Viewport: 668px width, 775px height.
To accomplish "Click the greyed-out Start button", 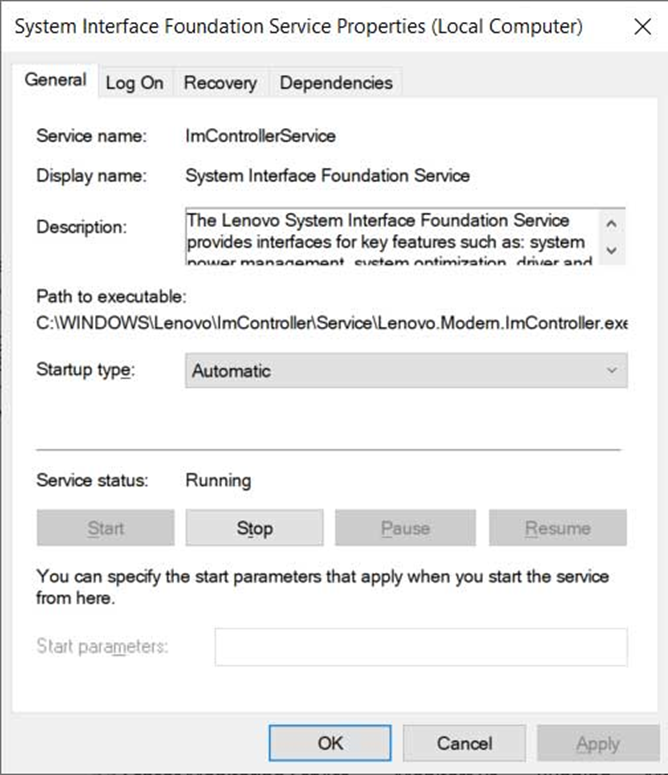I will (x=105, y=528).
